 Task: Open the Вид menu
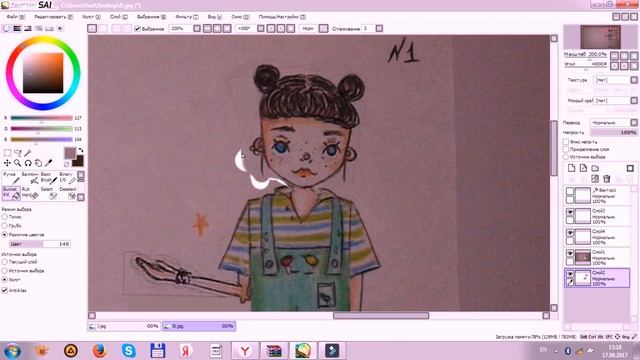[215, 17]
